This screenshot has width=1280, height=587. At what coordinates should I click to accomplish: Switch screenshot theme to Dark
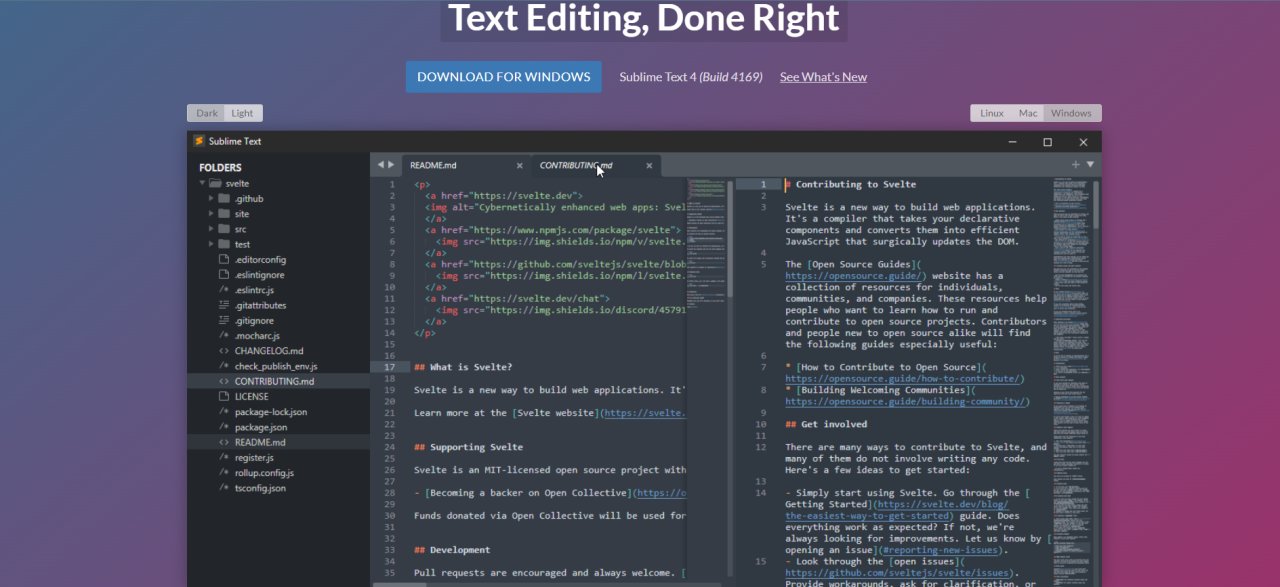(206, 113)
